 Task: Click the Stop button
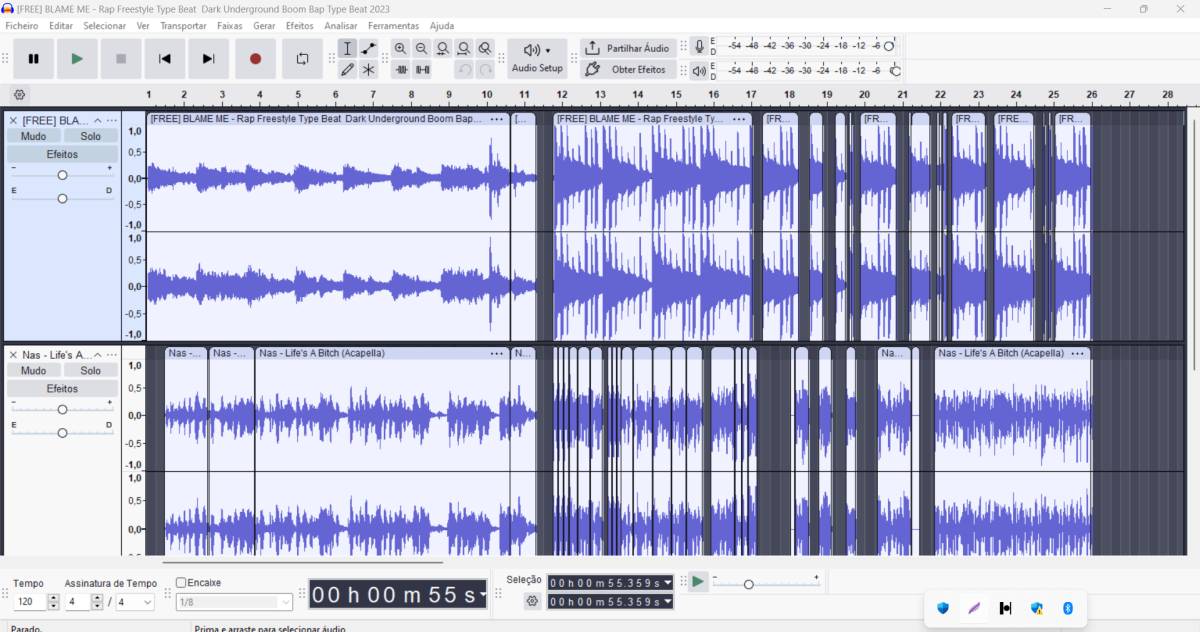(121, 59)
